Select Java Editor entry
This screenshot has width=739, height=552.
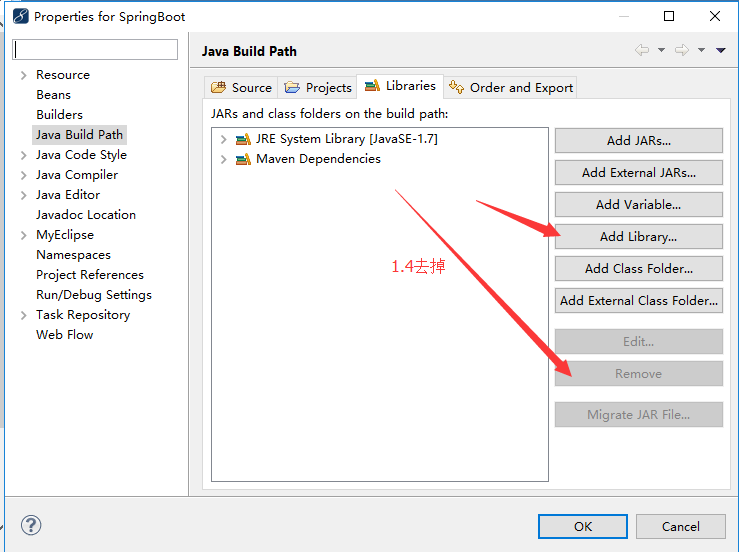coord(68,195)
